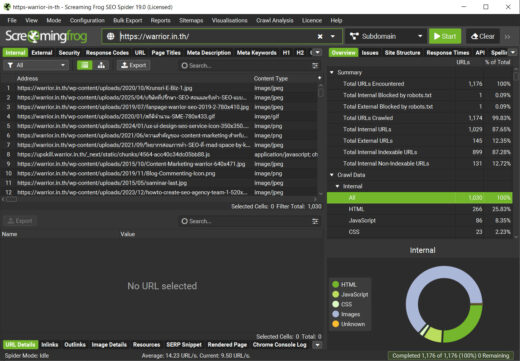This screenshot has width=520, height=361.
Task: Start the crawl with Start button
Action: [445, 36]
